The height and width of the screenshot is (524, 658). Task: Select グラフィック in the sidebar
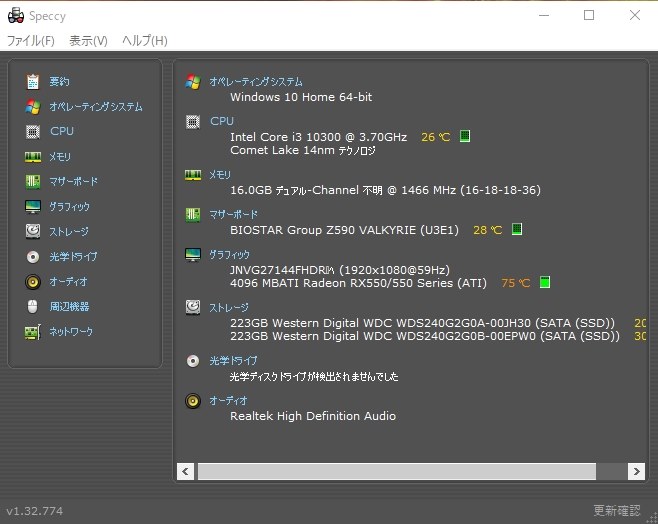(x=69, y=207)
